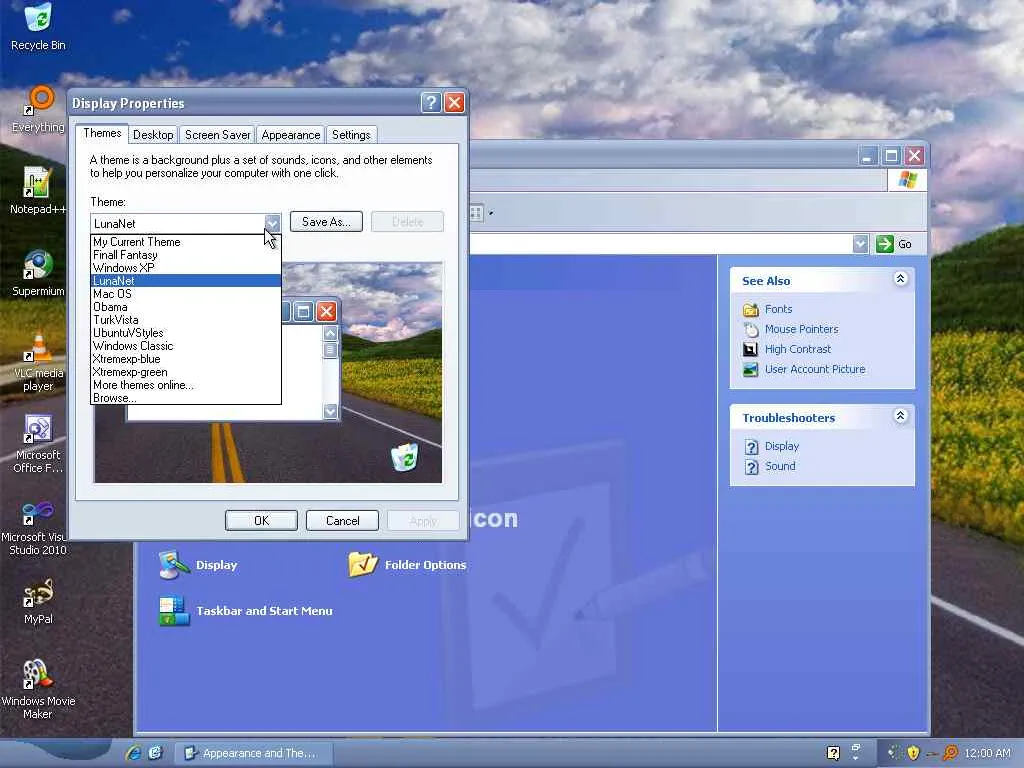Open the Fonts link
The image size is (1024, 768).
778,309
